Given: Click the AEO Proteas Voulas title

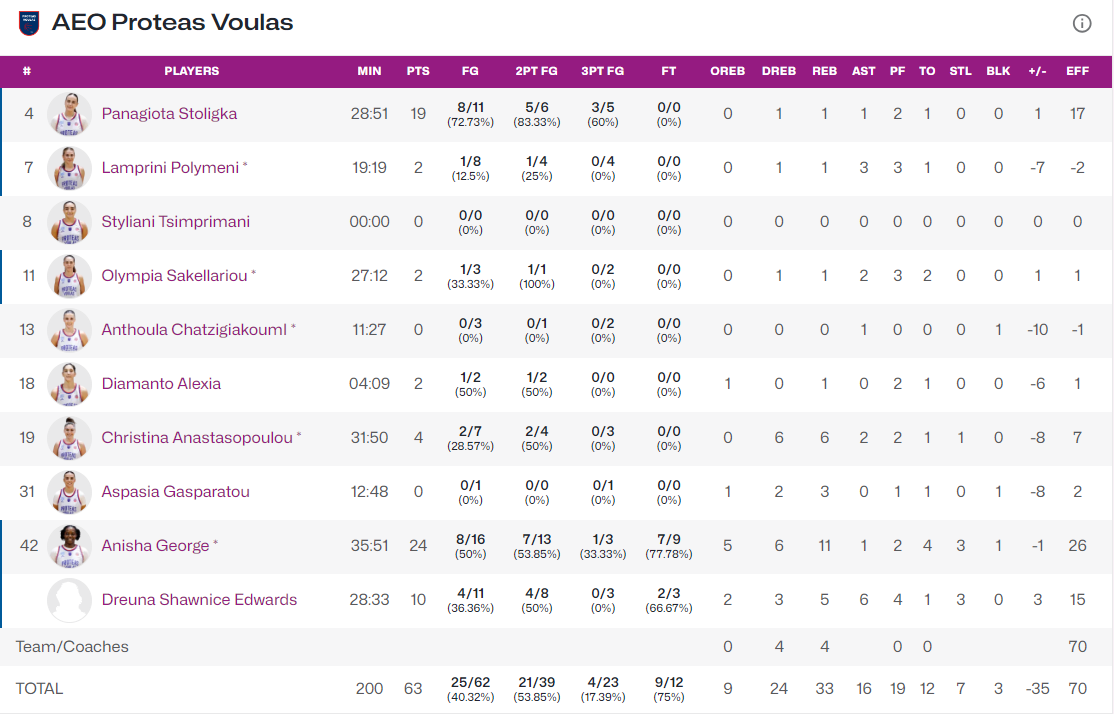Looking at the screenshot, I should click(x=173, y=23).
